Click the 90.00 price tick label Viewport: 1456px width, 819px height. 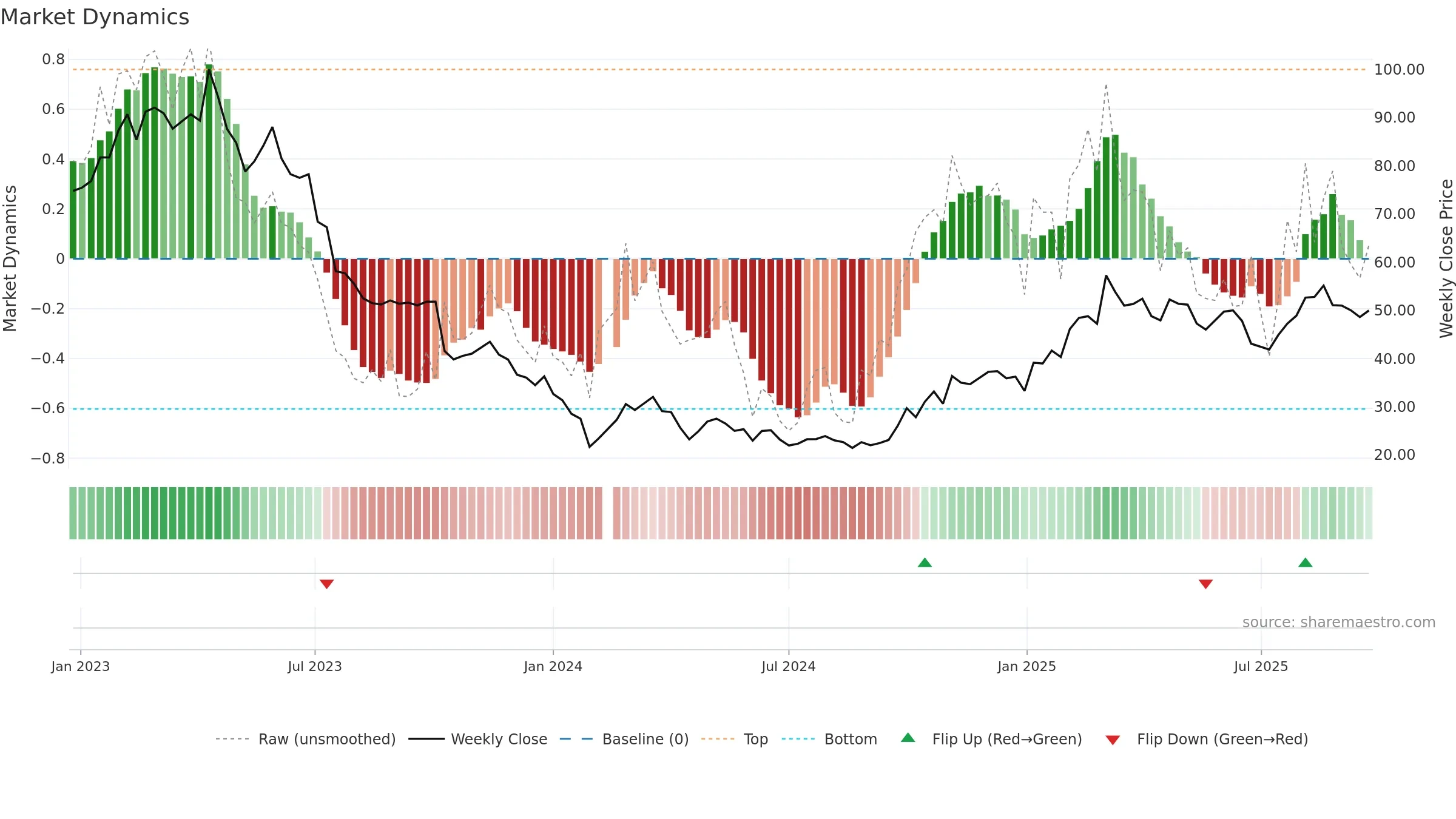(x=1395, y=117)
